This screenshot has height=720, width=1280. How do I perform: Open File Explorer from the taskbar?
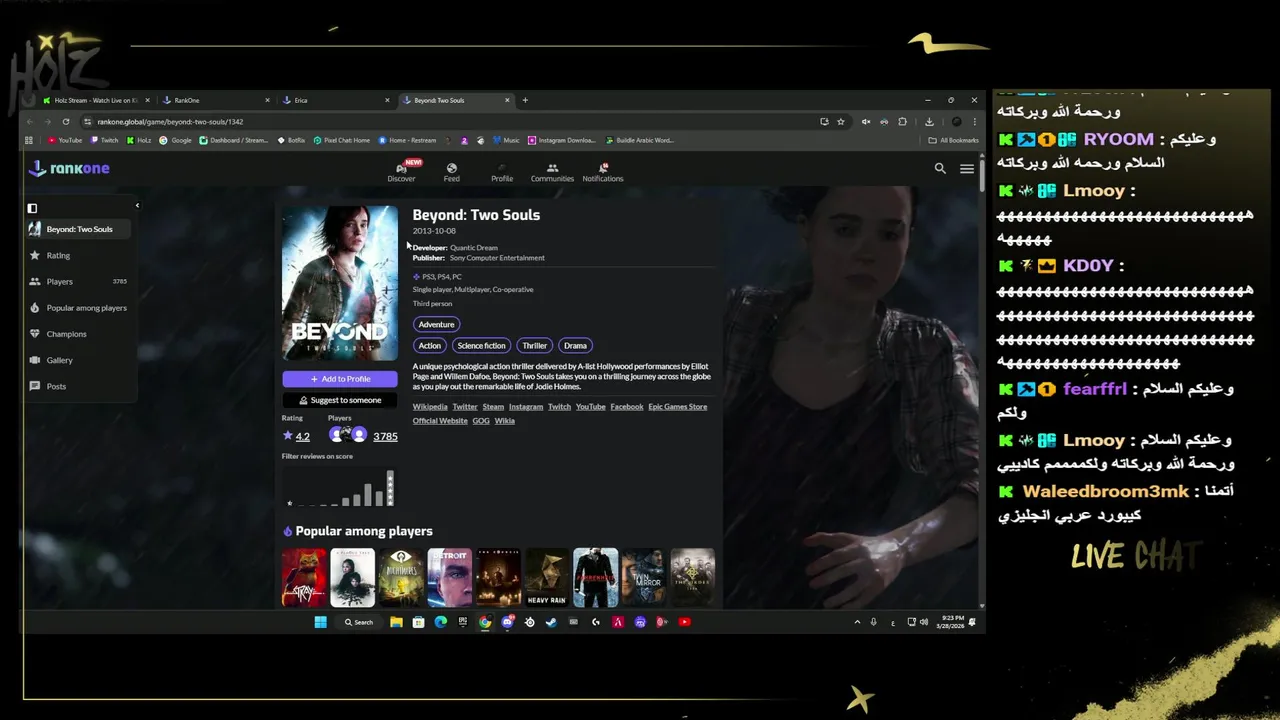pyautogui.click(x=396, y=622)
